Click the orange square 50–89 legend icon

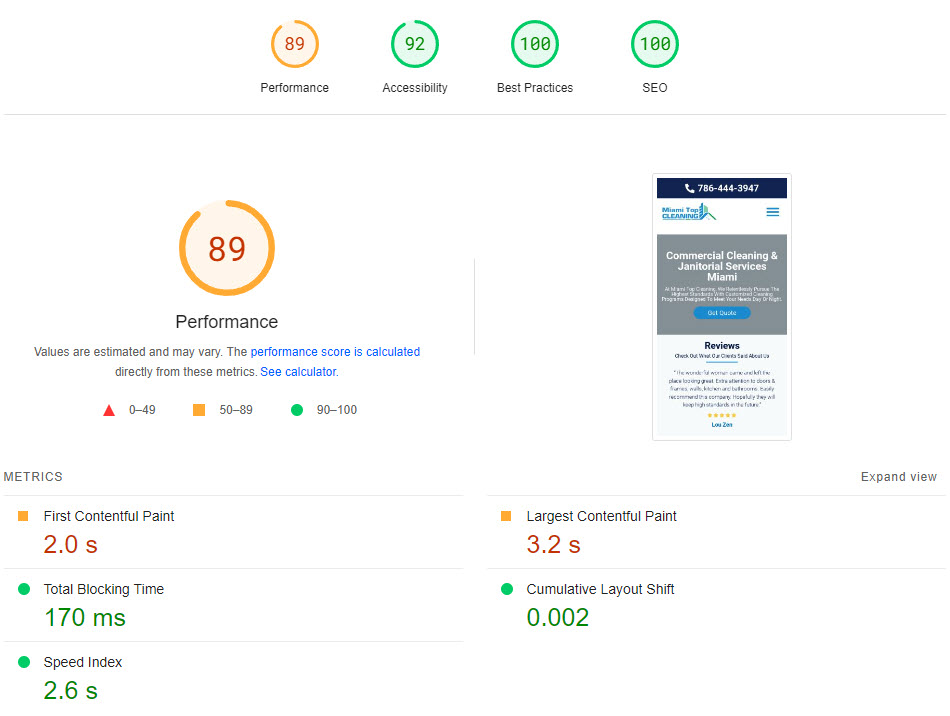coord(199,410)
